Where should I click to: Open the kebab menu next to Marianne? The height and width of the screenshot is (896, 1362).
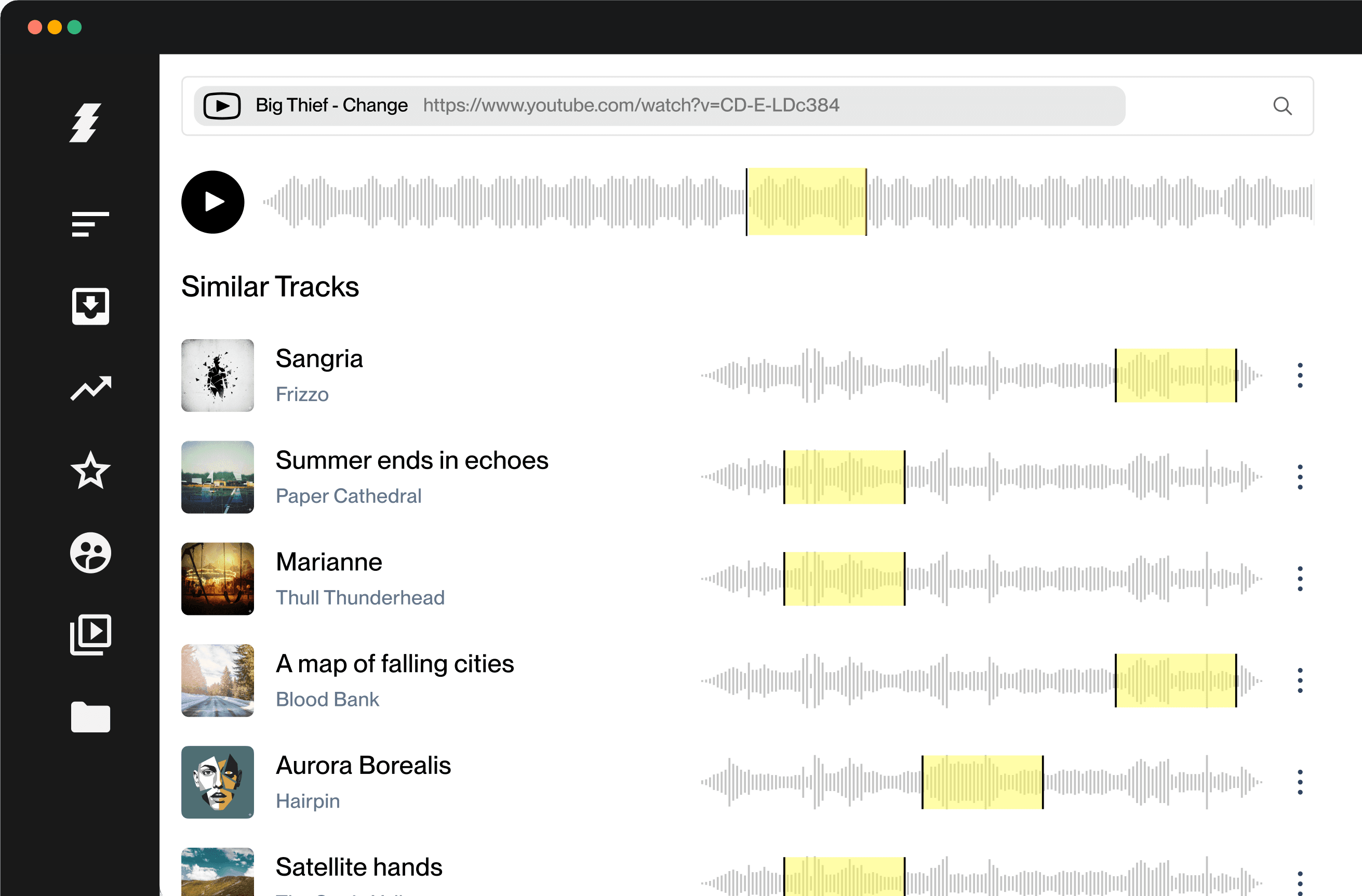point(1300,578)
